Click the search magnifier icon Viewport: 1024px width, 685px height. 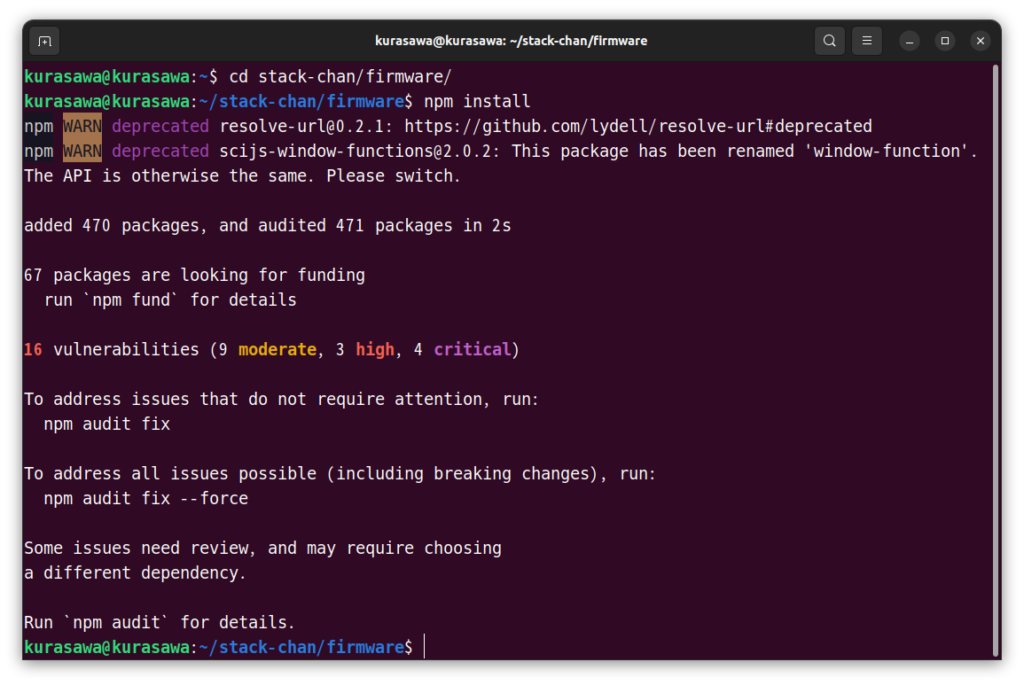point(829,41)
